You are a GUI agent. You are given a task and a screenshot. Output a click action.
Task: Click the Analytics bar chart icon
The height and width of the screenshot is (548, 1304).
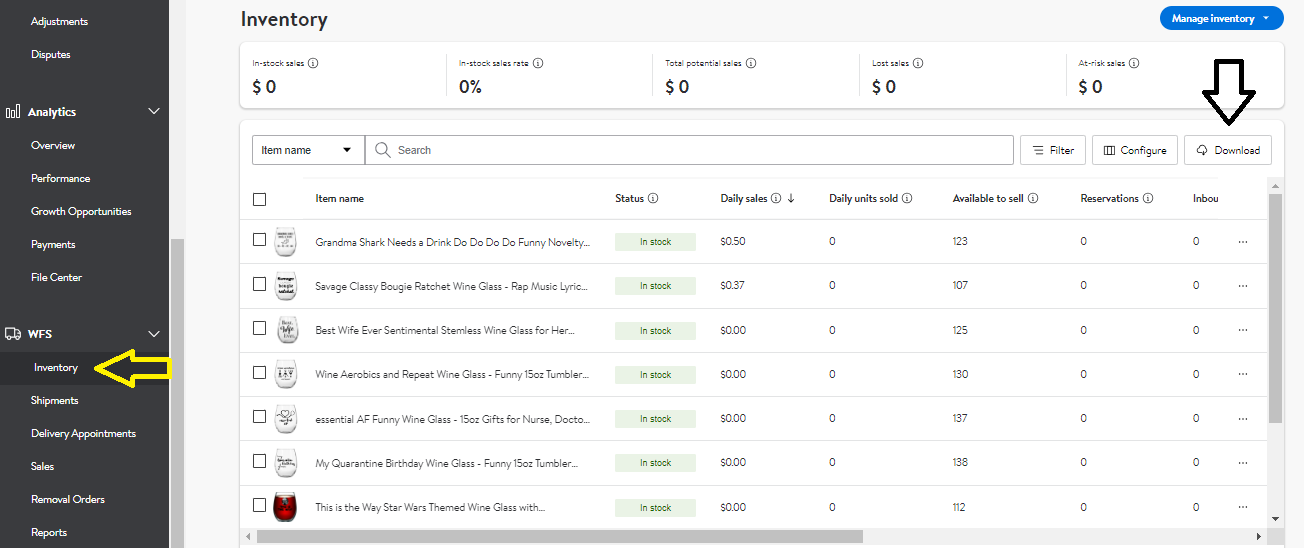[13, 112]
